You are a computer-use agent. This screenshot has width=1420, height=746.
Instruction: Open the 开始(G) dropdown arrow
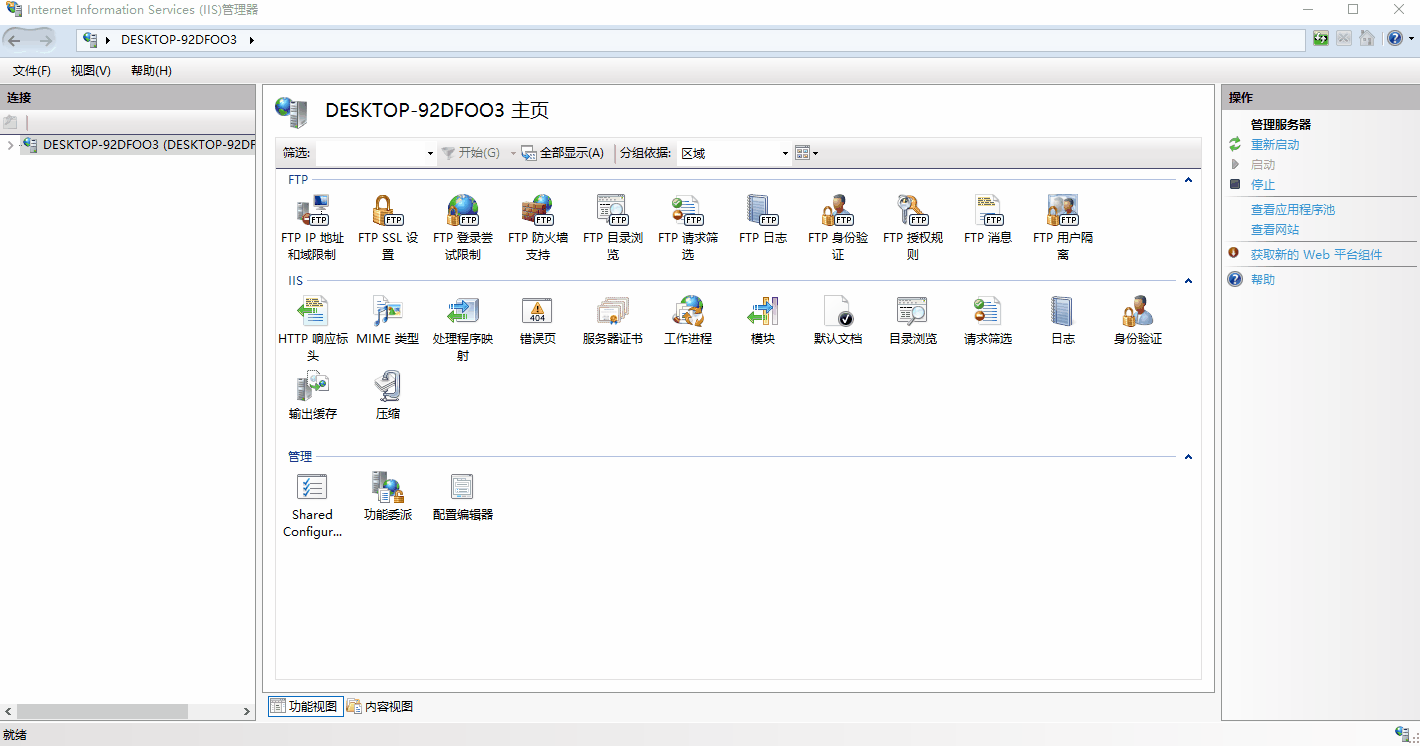click(x=514, y=153)
